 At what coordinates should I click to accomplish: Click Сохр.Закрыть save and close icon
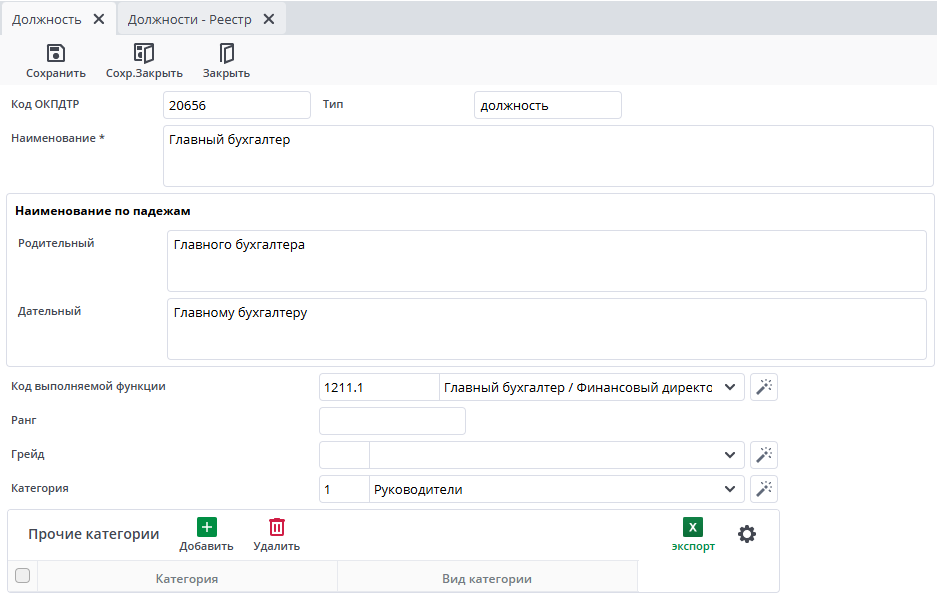[144, 54]
